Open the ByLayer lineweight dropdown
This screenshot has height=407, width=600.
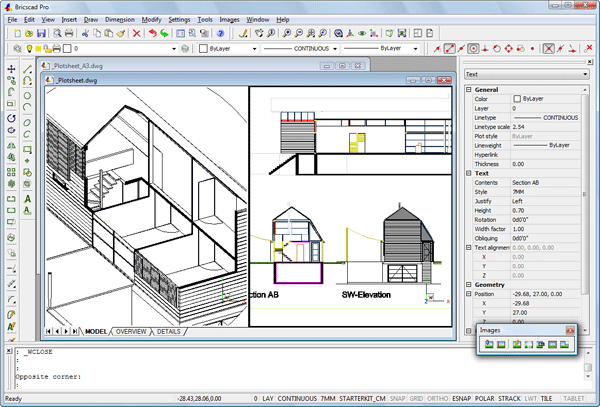(415, 49)
